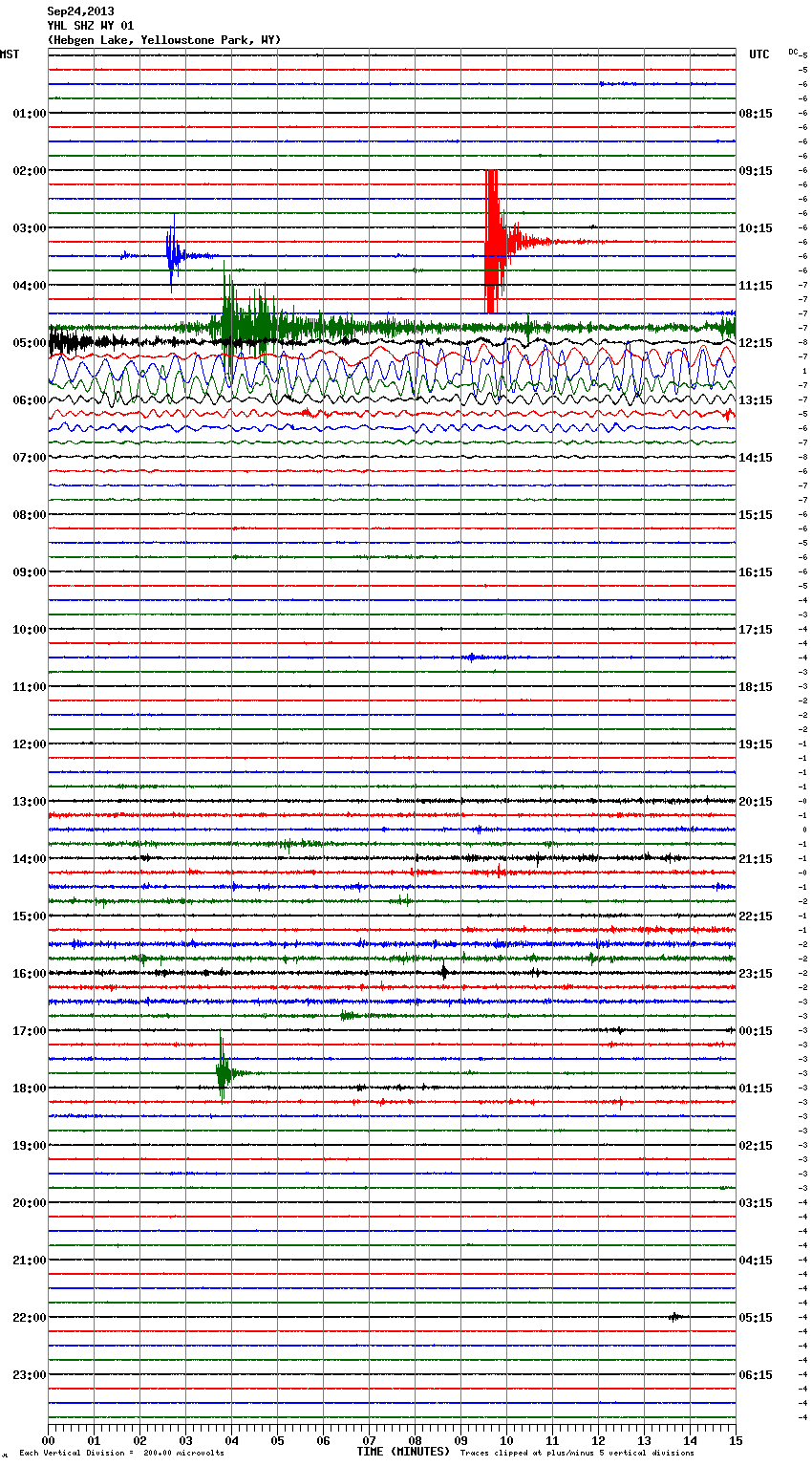
Task: Click the Hebgen Lake, Yellowstone Park location title
Action: [x=164, y=40]
